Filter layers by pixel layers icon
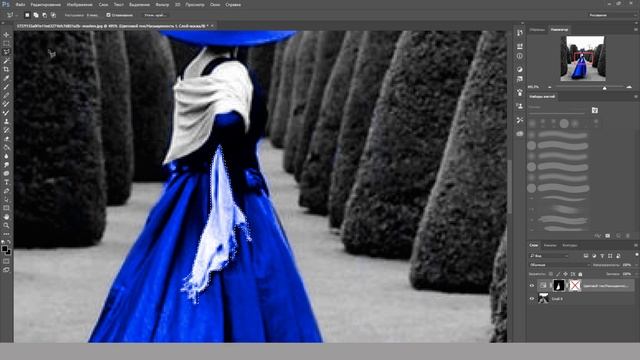This screenshot has width=640, height=360. (x=586, y=256)
